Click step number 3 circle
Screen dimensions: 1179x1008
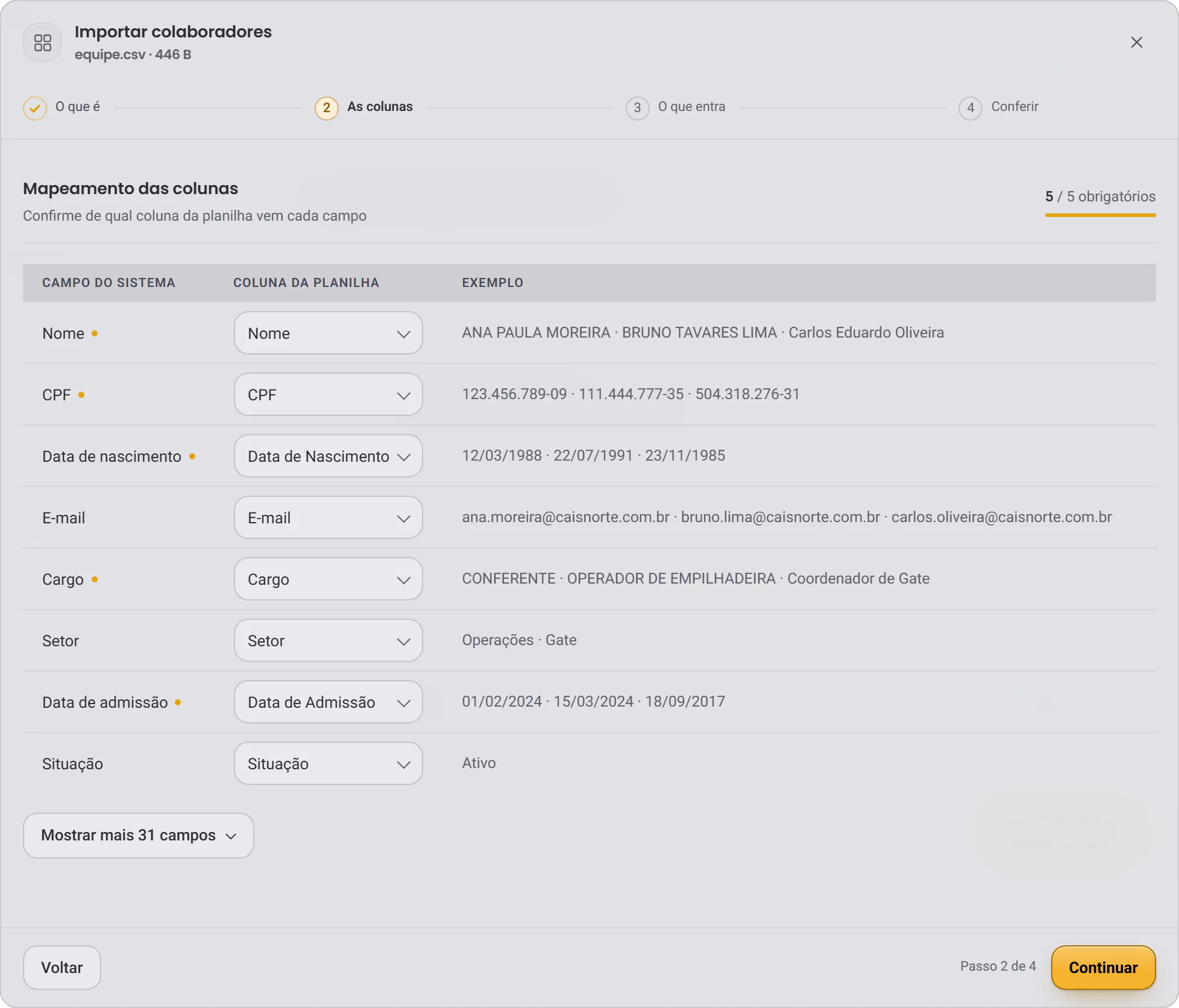click(x=637, y=108)
